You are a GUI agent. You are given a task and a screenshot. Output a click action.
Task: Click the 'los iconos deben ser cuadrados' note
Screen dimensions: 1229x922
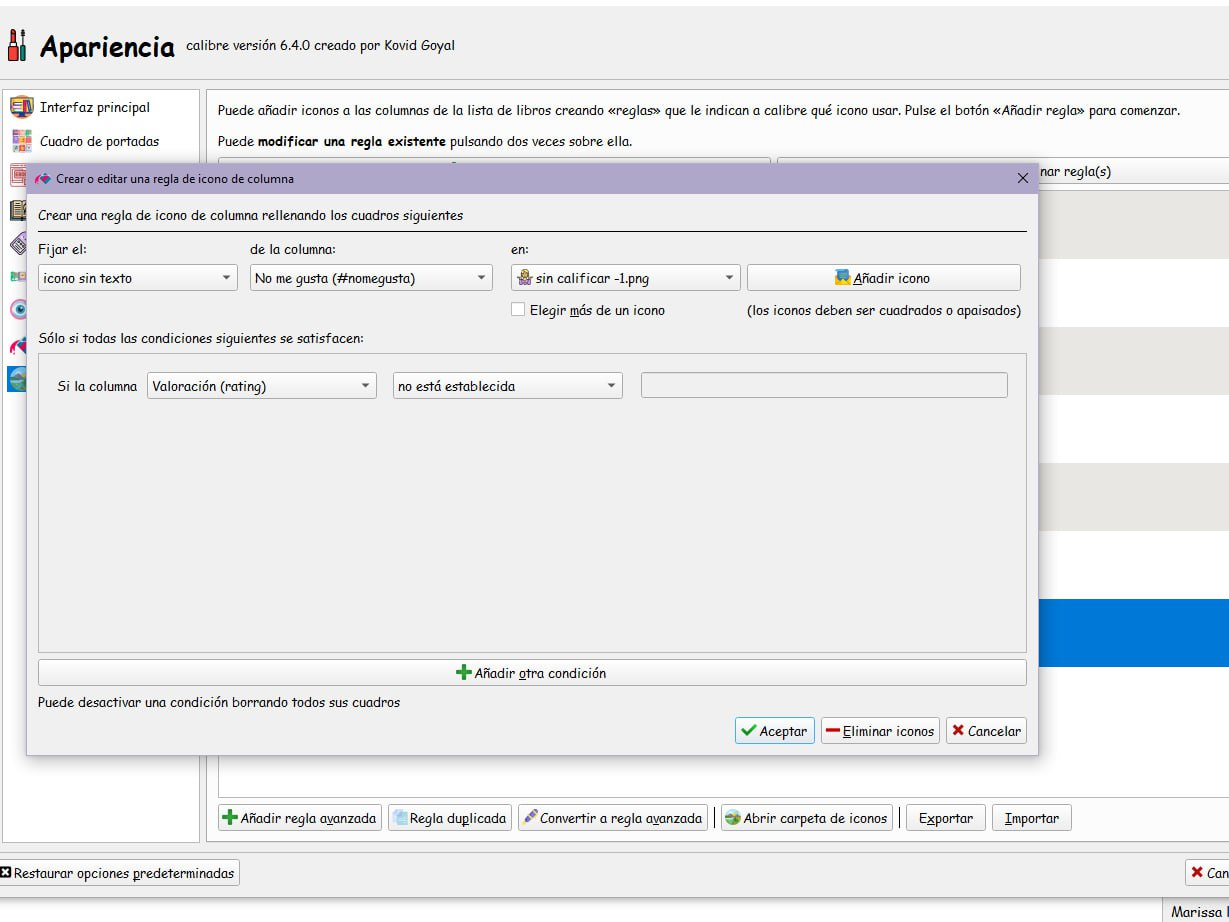[x=884, y=310]
